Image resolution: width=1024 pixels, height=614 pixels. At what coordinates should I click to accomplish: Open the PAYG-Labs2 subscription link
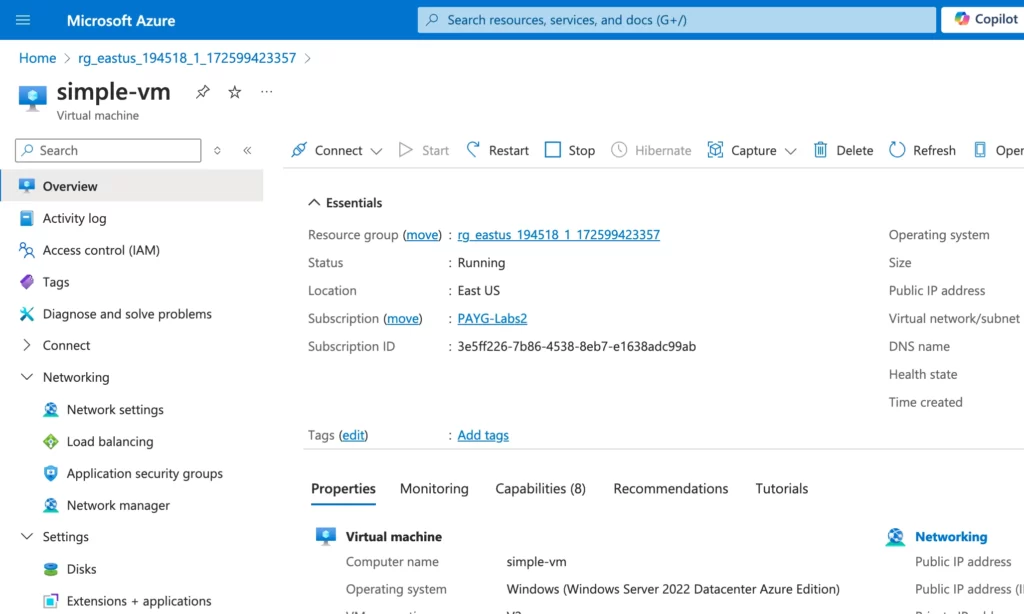(x=492, y=318)
